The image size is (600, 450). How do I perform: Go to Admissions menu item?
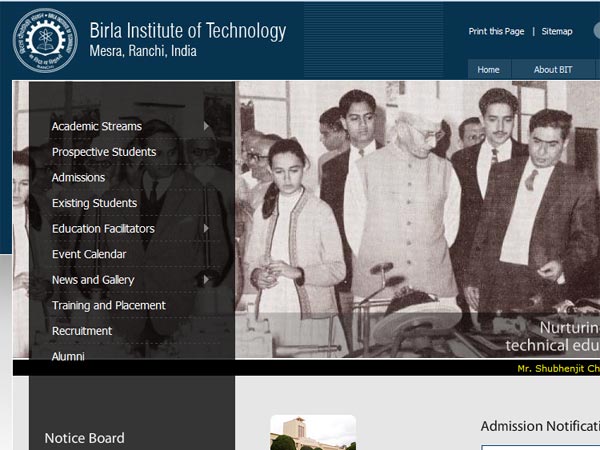coord(78,178)
